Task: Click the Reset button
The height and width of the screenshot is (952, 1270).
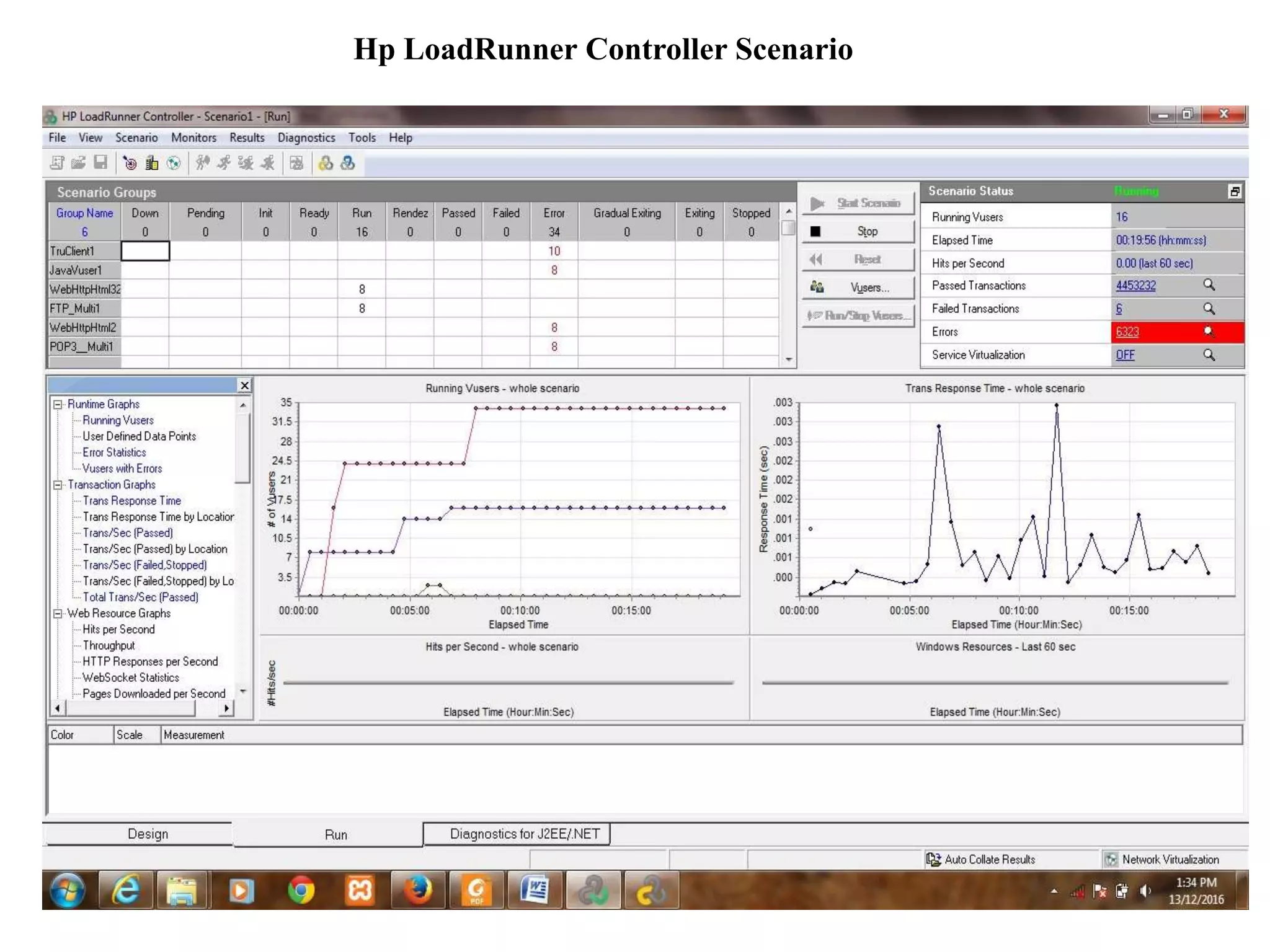Action: (858, 259)
